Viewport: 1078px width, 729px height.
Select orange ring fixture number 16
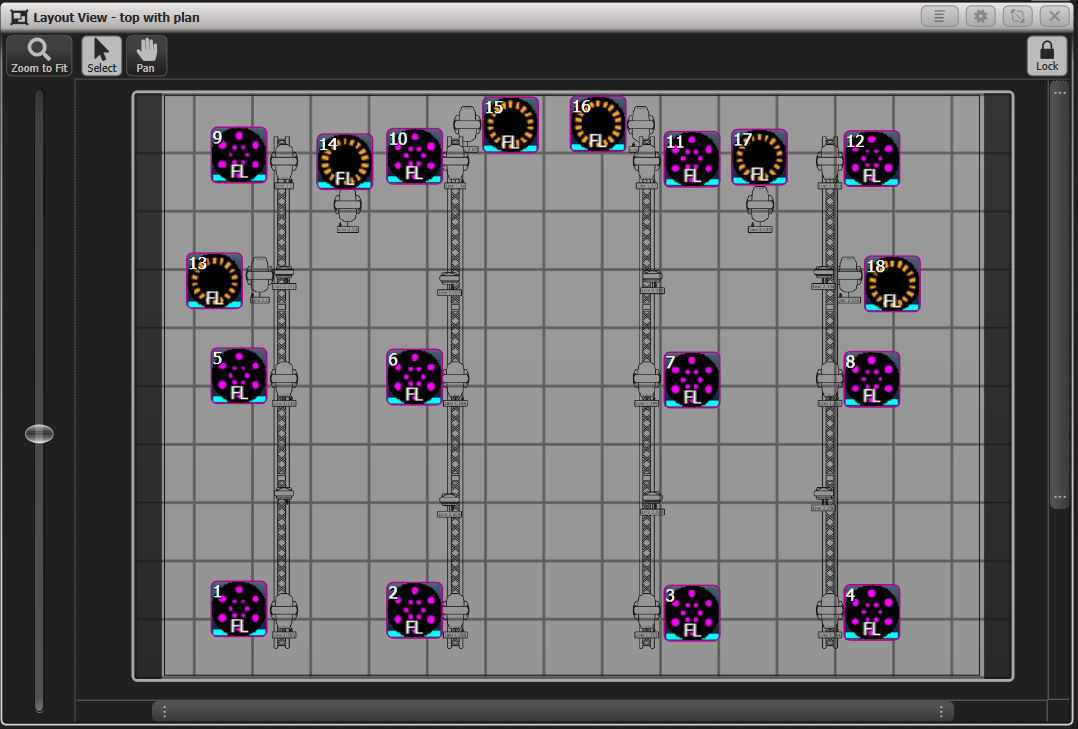coord(598,124)
